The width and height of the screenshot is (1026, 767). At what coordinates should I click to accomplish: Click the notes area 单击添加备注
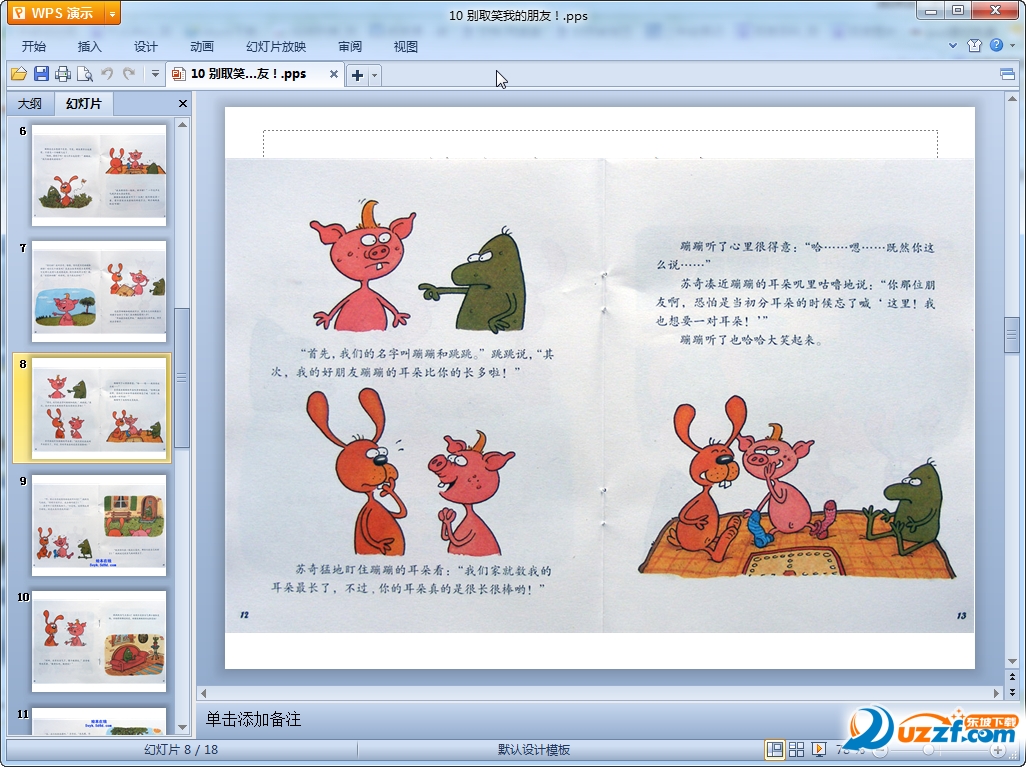(x=253, y=719)
